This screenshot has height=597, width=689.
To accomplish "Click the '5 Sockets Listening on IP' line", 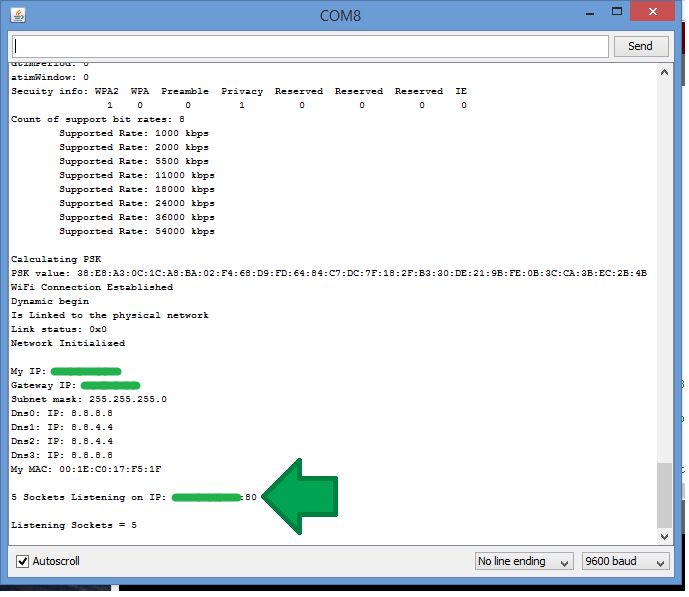I will (134, 497).
